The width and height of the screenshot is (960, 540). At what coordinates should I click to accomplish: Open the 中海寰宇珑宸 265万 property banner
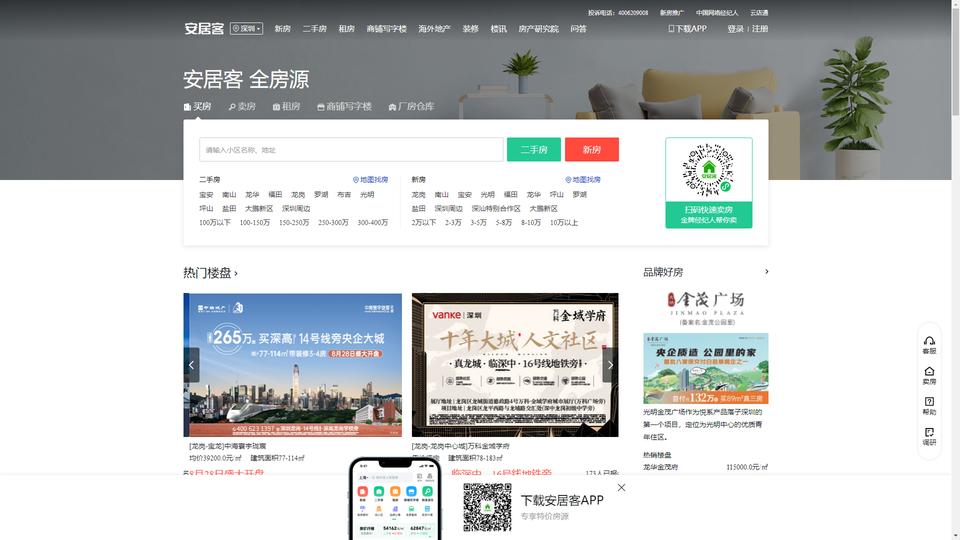(293, 365)
